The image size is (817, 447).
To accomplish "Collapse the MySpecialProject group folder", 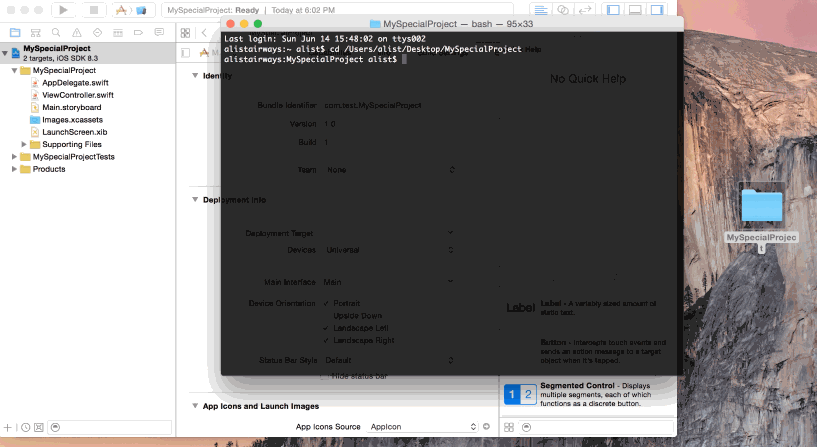I will (15, 70).
